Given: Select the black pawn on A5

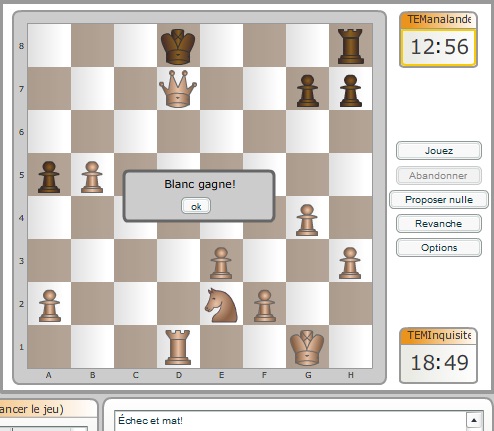Looking at the screenshot, I should tap(49, 177).
